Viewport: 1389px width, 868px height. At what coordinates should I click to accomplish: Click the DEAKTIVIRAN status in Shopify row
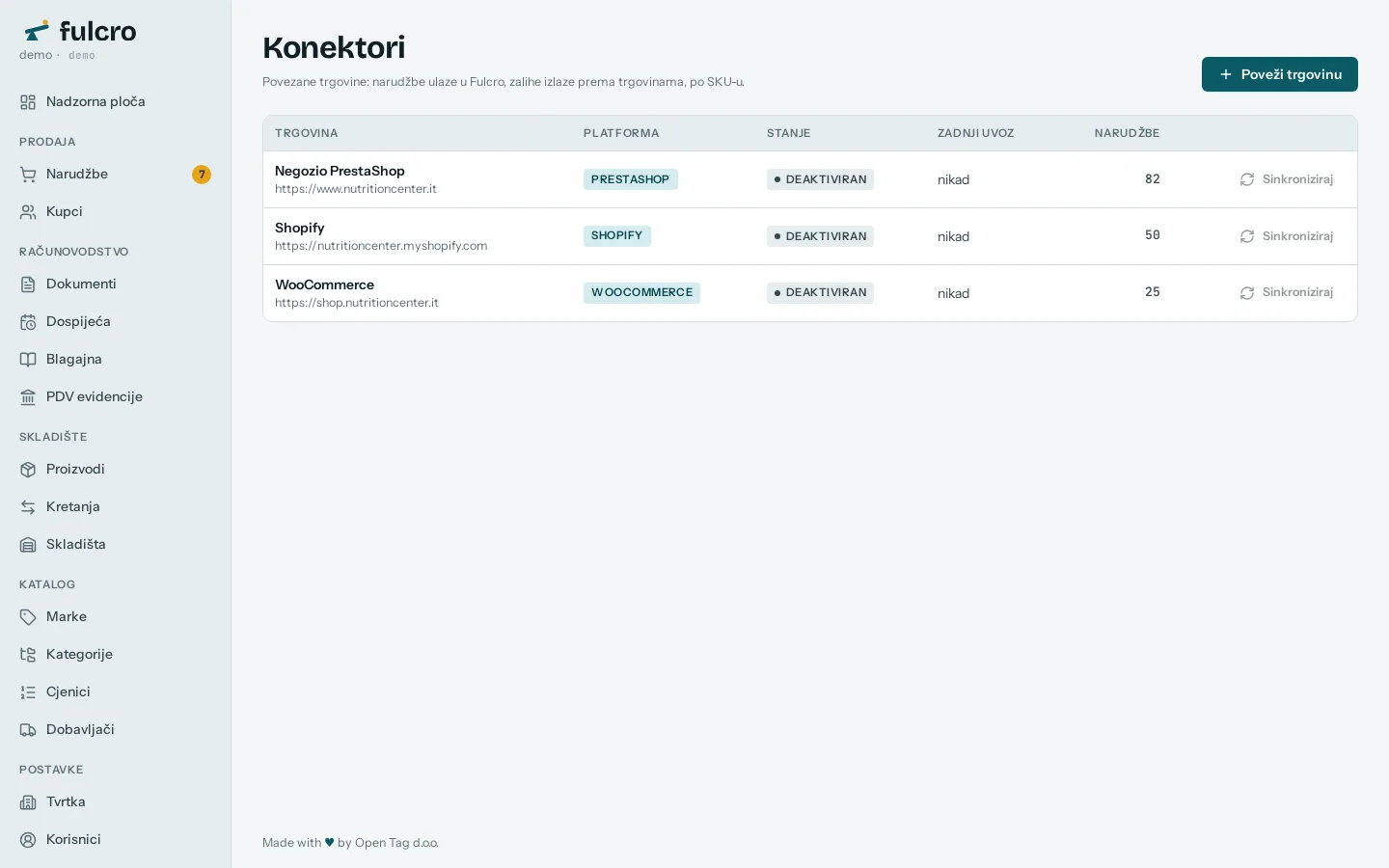coord(820,236)
